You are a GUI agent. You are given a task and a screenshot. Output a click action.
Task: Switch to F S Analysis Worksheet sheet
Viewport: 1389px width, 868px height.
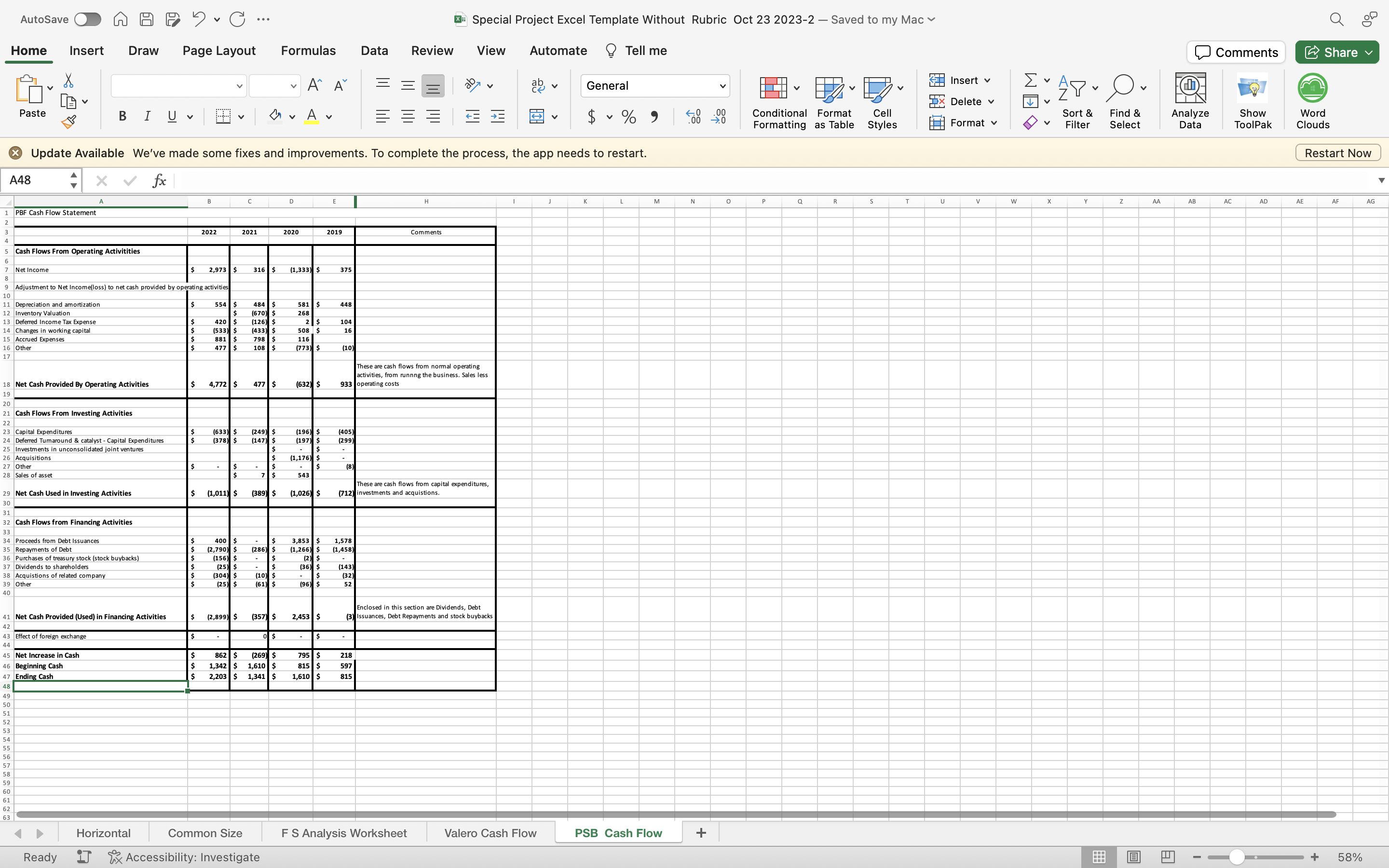tap(344, 833)
